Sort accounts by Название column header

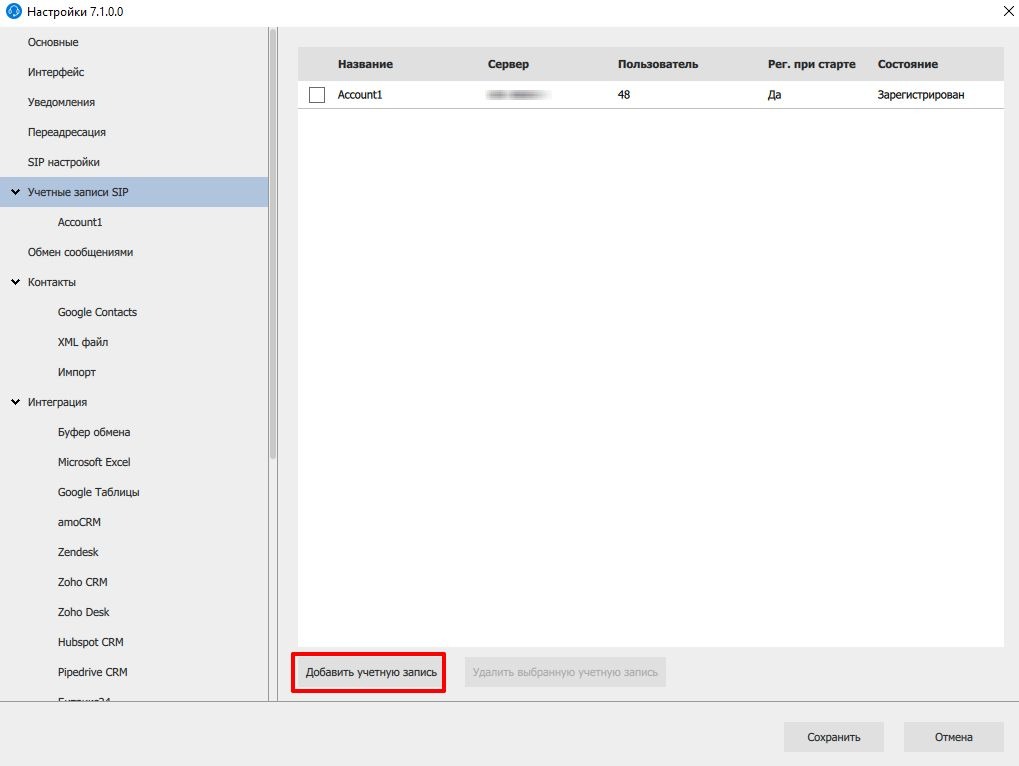(x=365, y=64)
